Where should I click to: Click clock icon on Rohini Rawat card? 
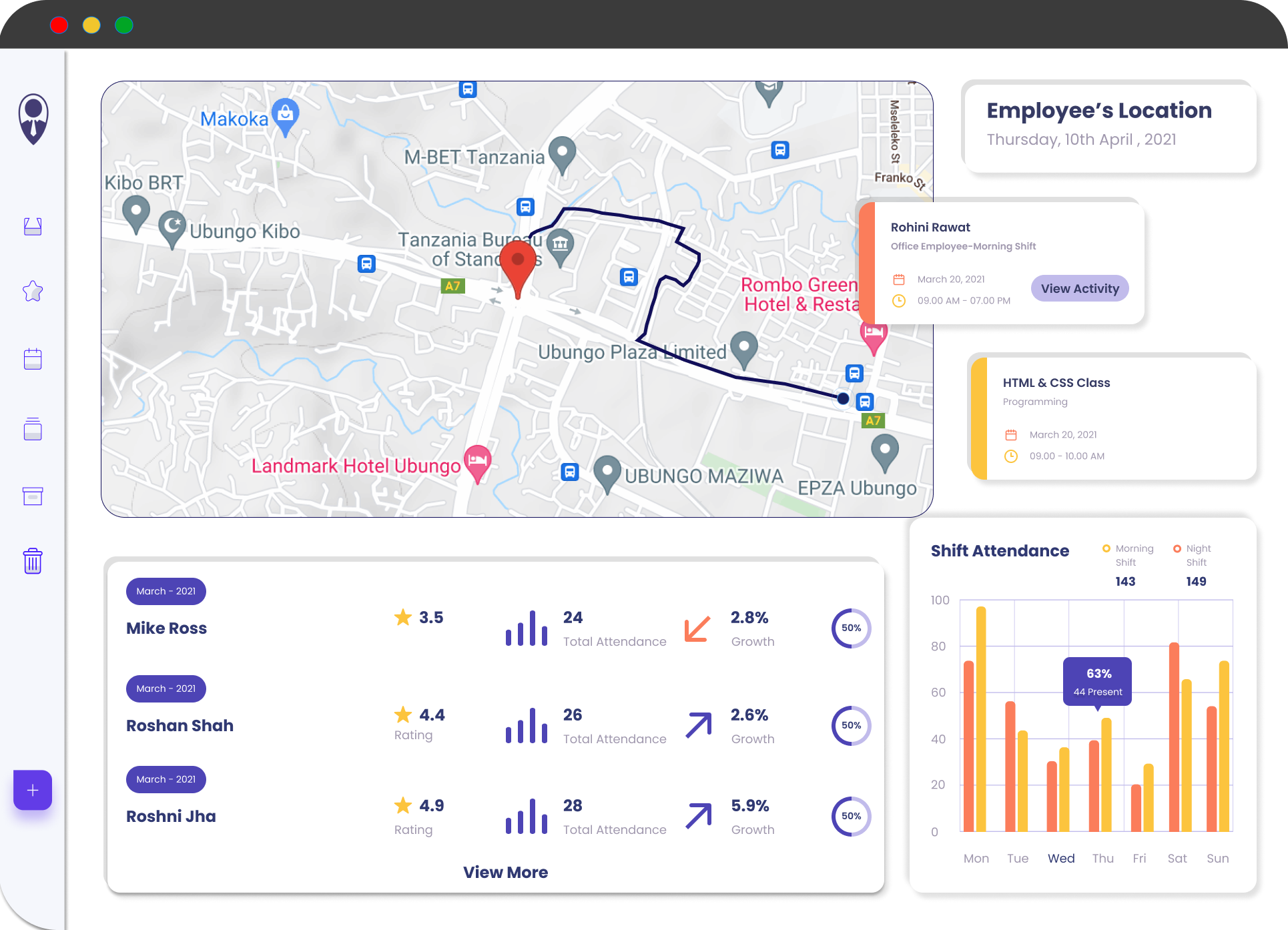(899, 301)
